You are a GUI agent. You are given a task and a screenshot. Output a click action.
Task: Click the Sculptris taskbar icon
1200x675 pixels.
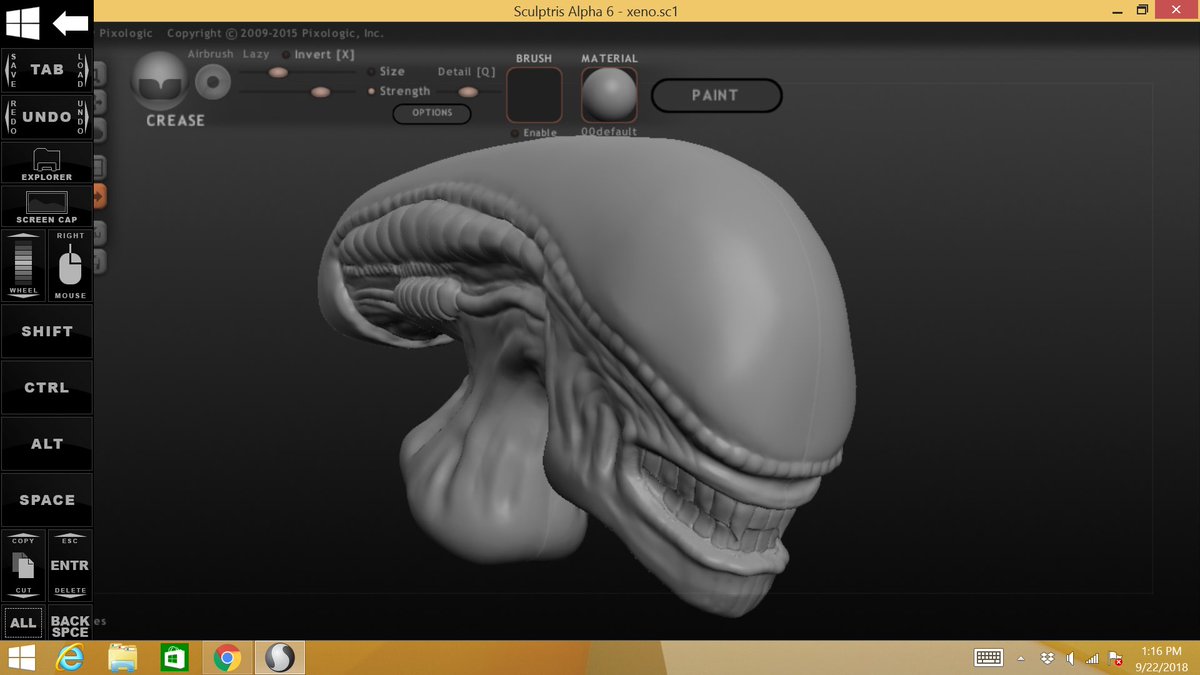tap(280, 657)
